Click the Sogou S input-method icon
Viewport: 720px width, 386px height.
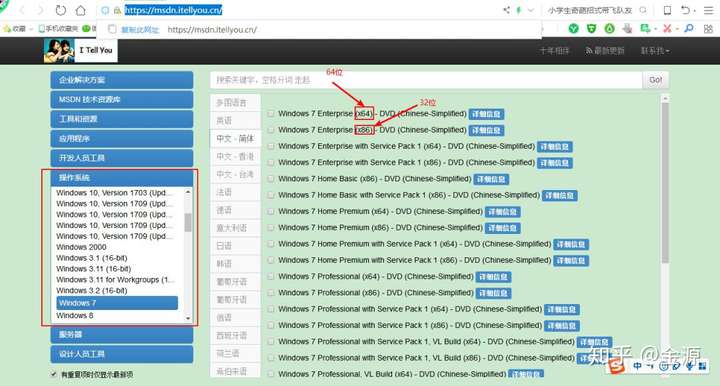point(616,366)
